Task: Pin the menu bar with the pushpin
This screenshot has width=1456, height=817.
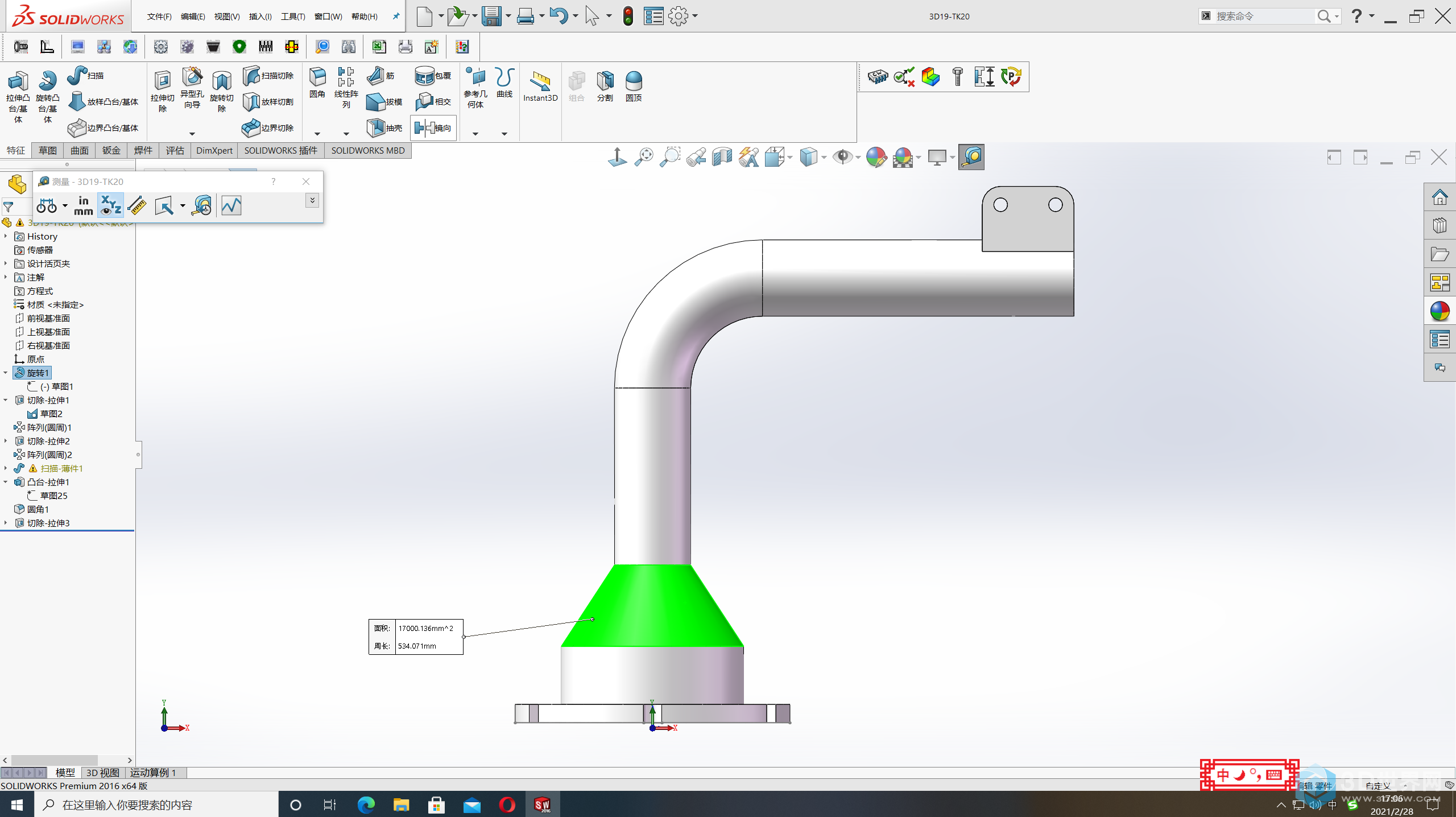Action: click(396, 16)
